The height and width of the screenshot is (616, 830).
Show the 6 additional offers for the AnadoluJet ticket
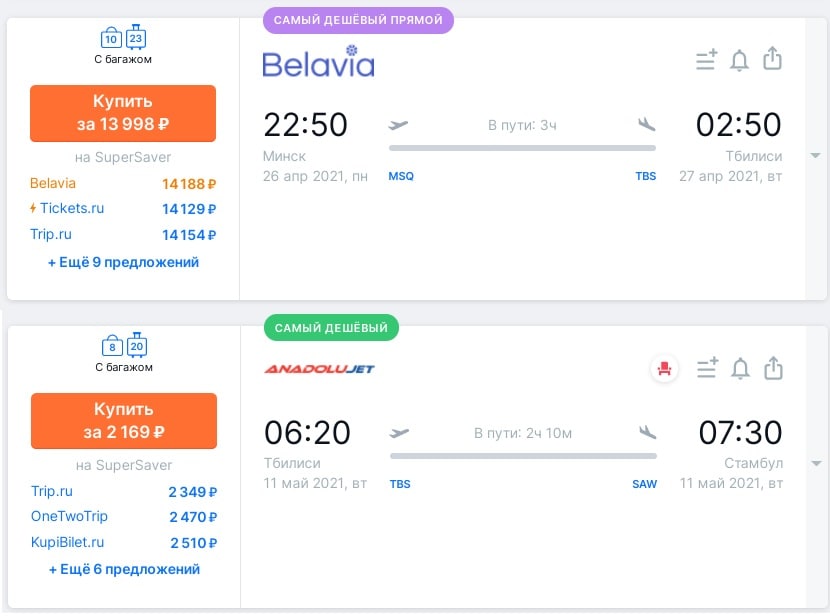(x=124, y=569)
